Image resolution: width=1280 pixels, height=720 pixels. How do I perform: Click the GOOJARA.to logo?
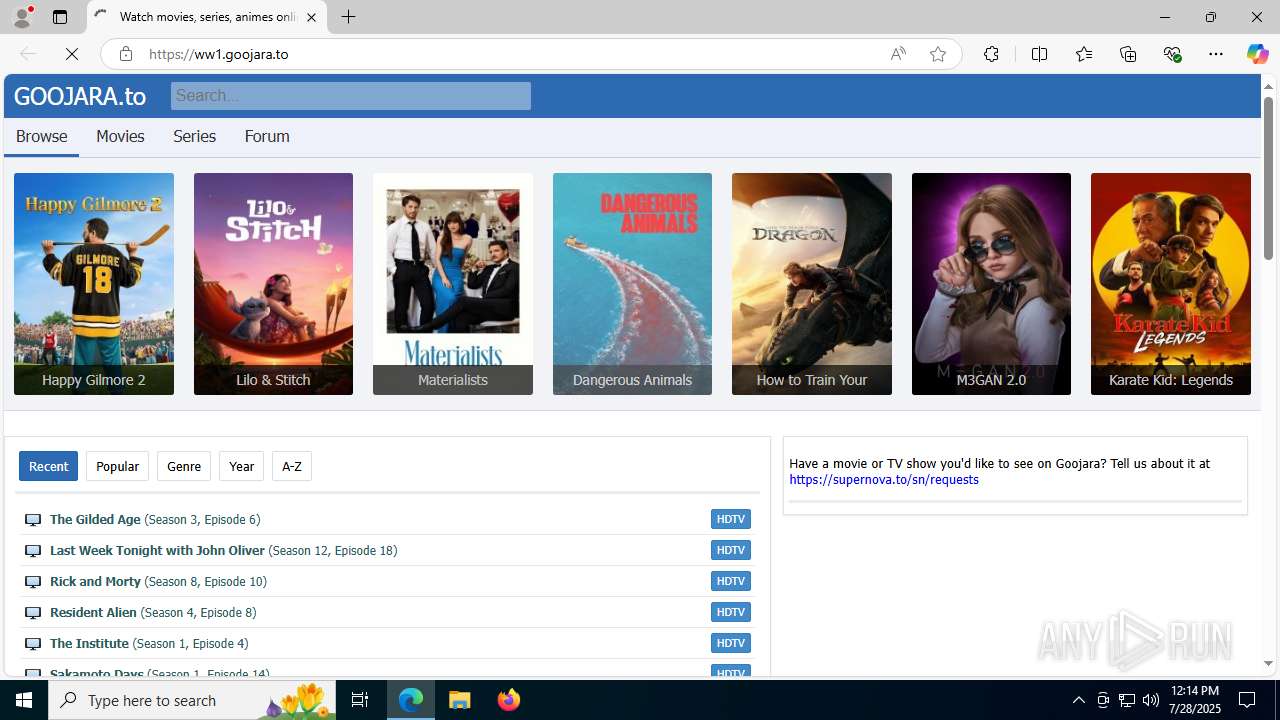point(80,96)
